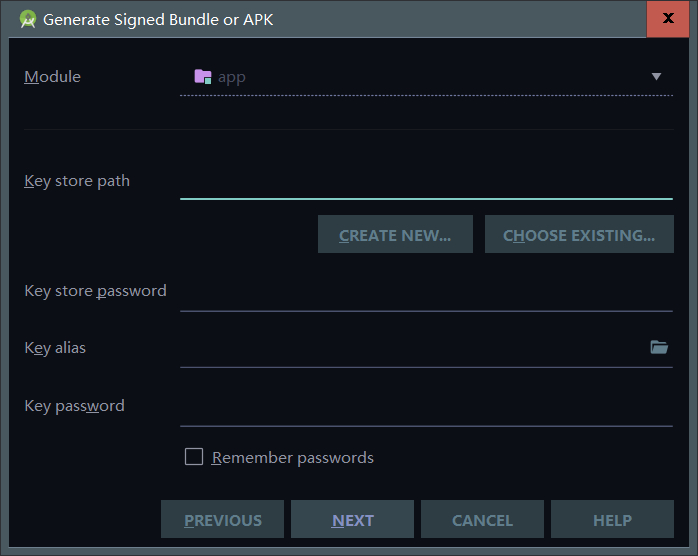Click the purple module folder icon
Image resolution: width=698 pixels, height=556 pixels.
coord(203,77)
